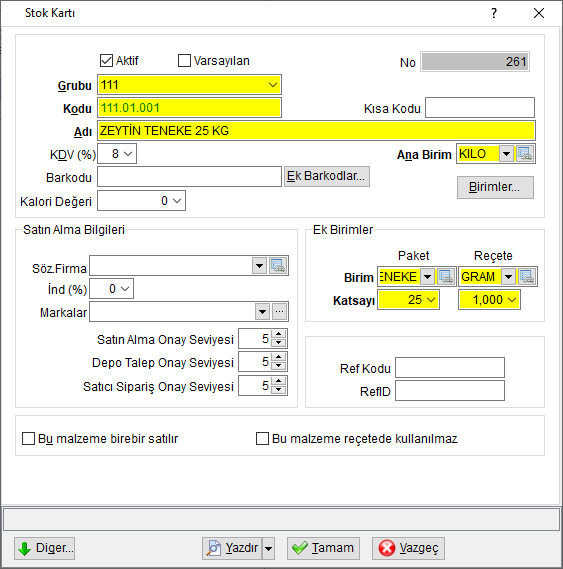Close the Stok Kartı dialog window
Screen dimensions: 563x569
click(x=539, y=13)
